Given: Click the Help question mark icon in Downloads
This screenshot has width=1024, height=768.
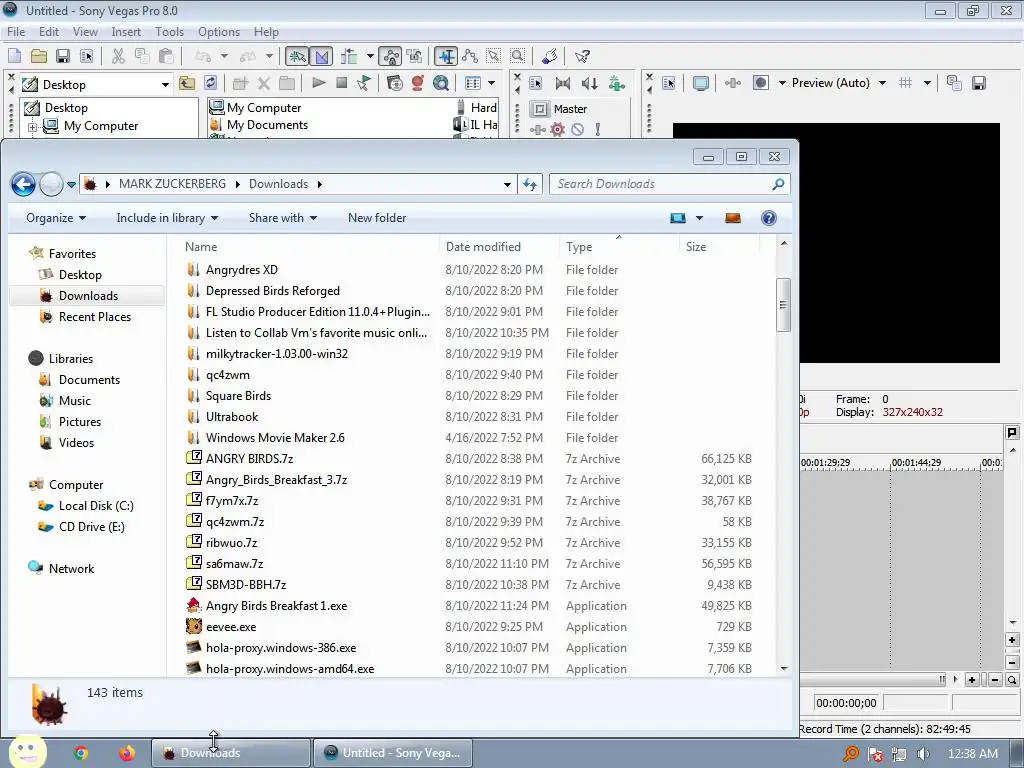Looking at the screenshot, I should point(769,218).
